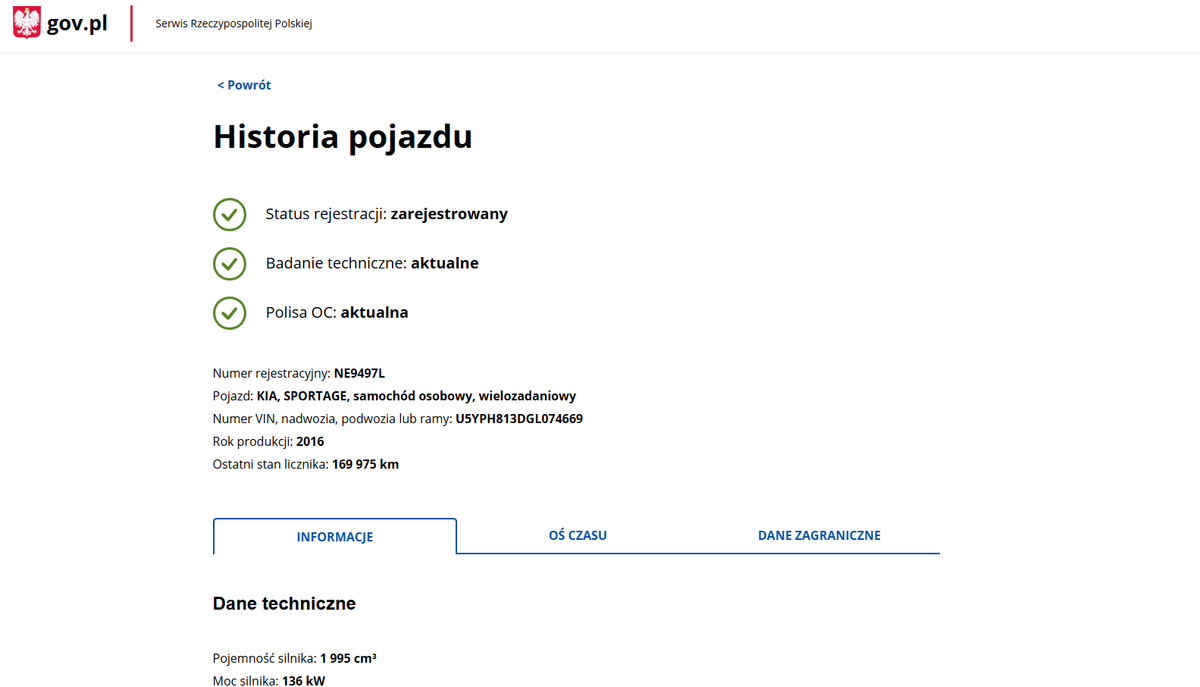Select the INFORMACJE tab
Viewport: 1200px width, 687px height.
pos(334,536)
